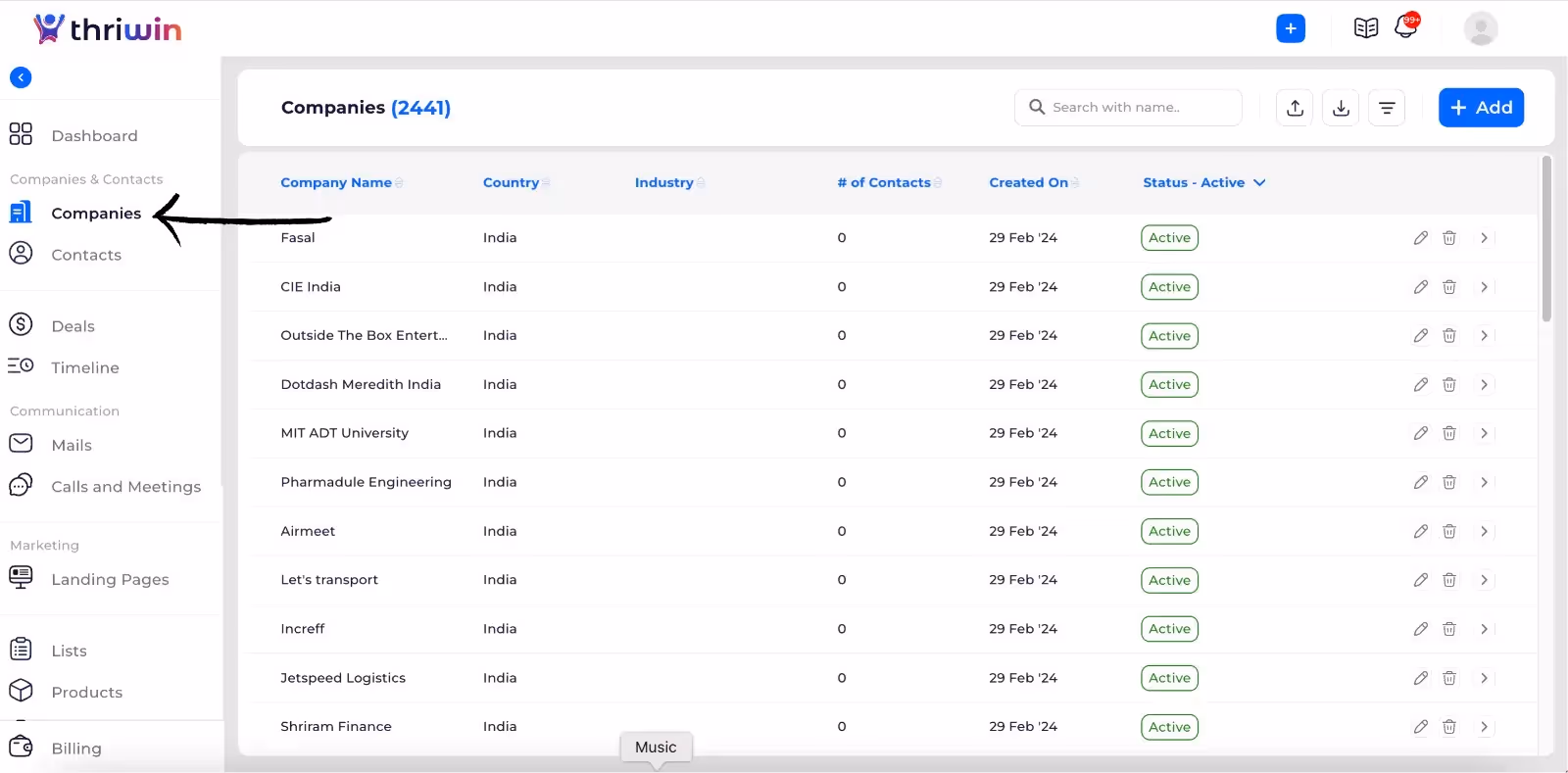The height and width of the screenshot is (773, 1568).
Task: Click the blue Add button
Action: [x=1481, y=108]
